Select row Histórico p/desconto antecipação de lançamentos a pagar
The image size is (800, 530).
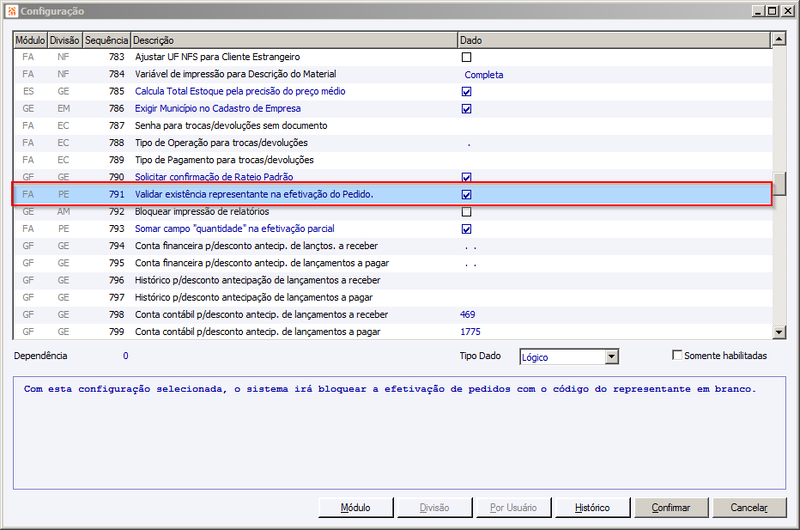(x=392, y=298)
